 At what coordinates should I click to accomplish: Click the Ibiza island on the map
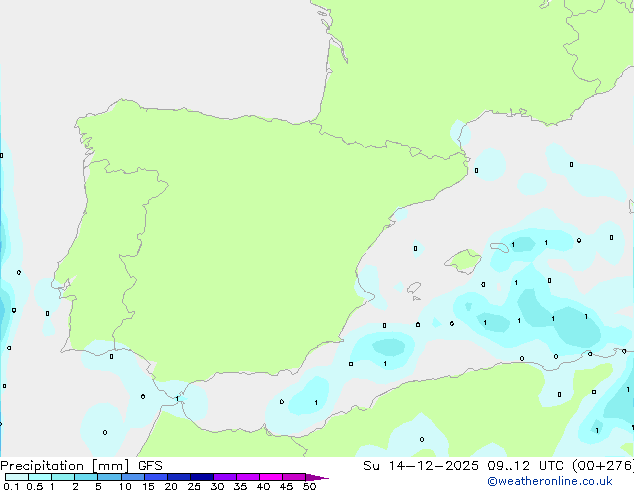[x=414, y=287]
